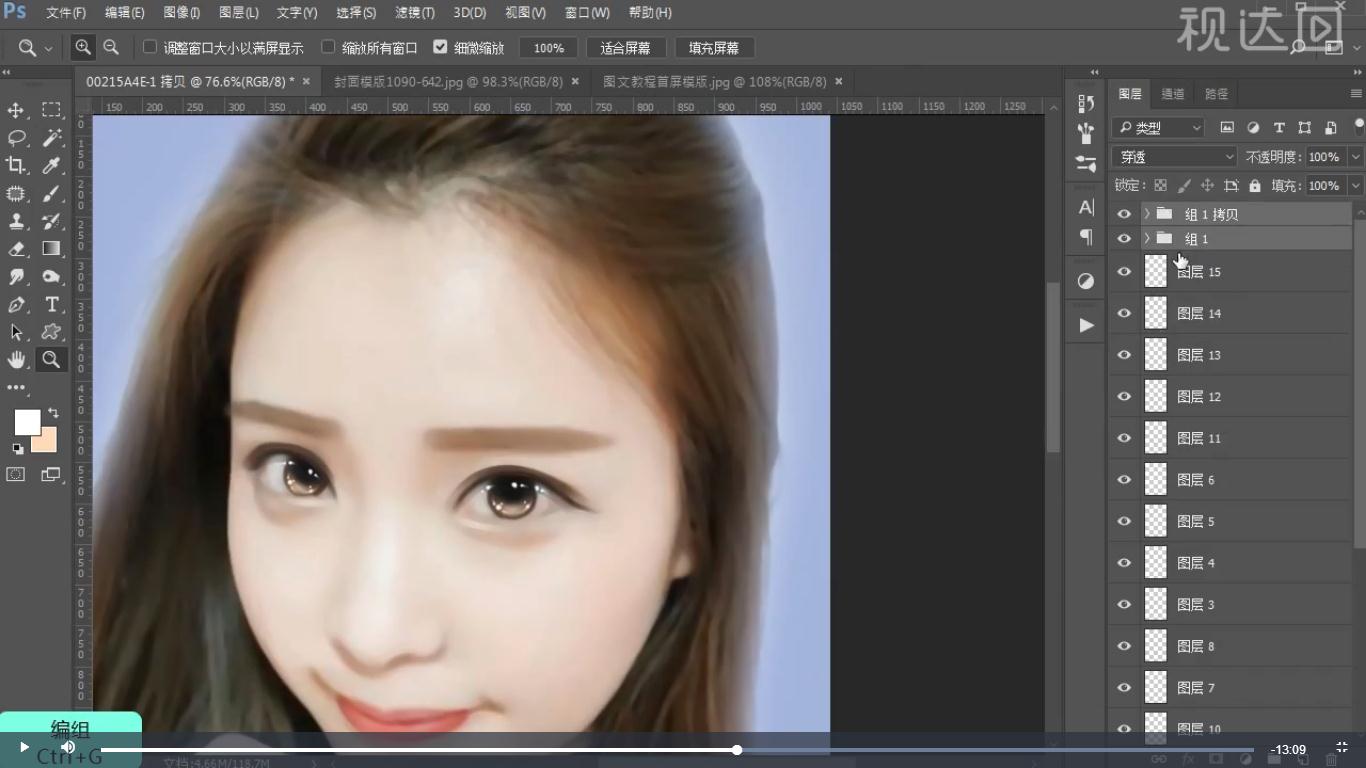Select the Sponge tool
The image size is (1366, 768).
(51, 277)
